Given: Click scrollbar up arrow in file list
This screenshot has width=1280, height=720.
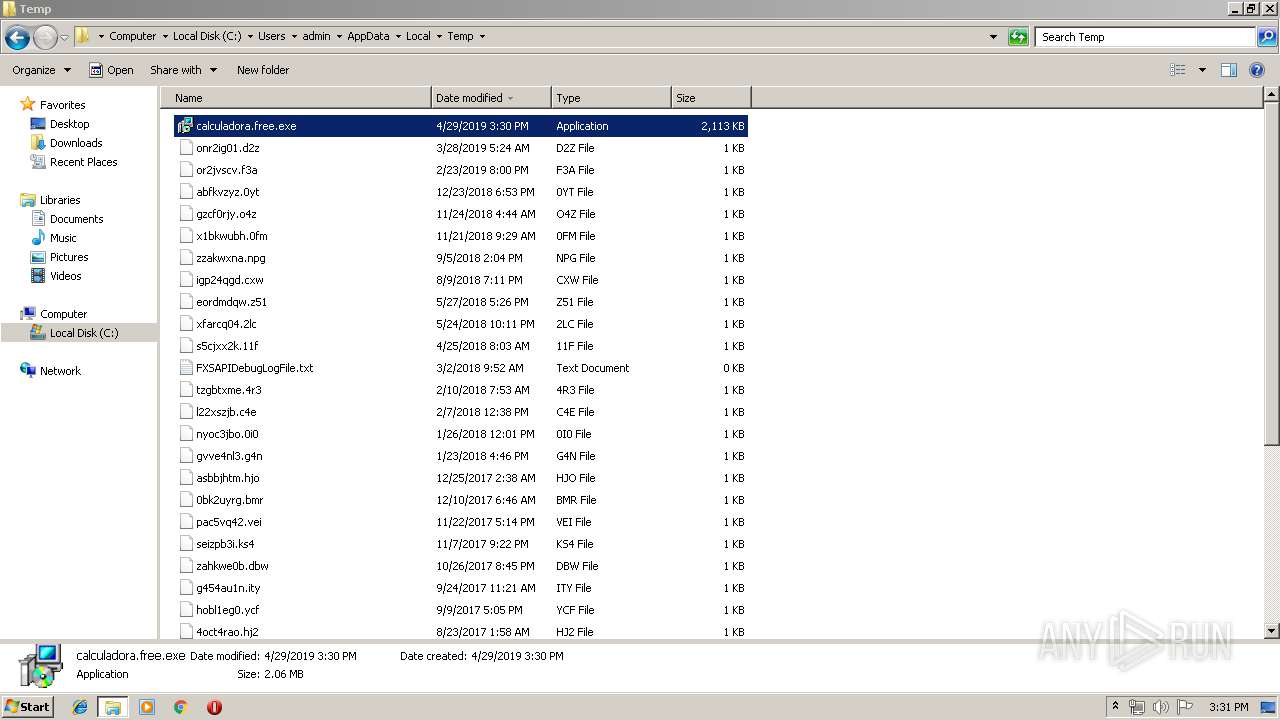Looking at the screenshot, I should coord(1271,95).
